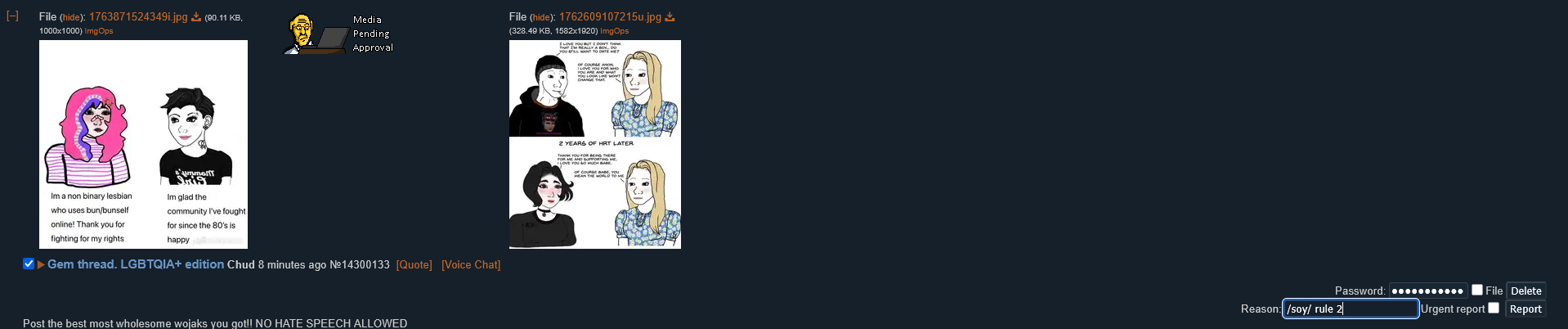This screenshot has height=329, width=1568.
Task: Collapse the thread with the [–] toggle
Action: pos(12,16)
